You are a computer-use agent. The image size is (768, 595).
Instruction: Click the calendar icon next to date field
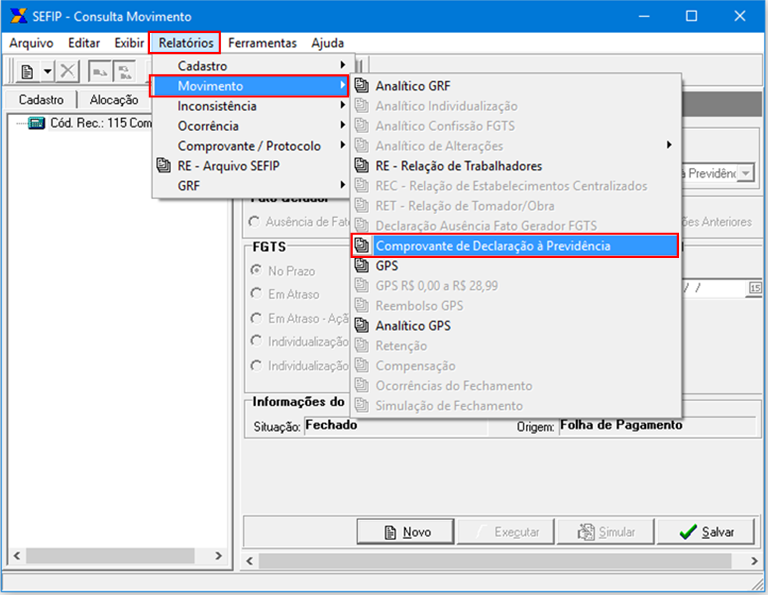(755, 288)
